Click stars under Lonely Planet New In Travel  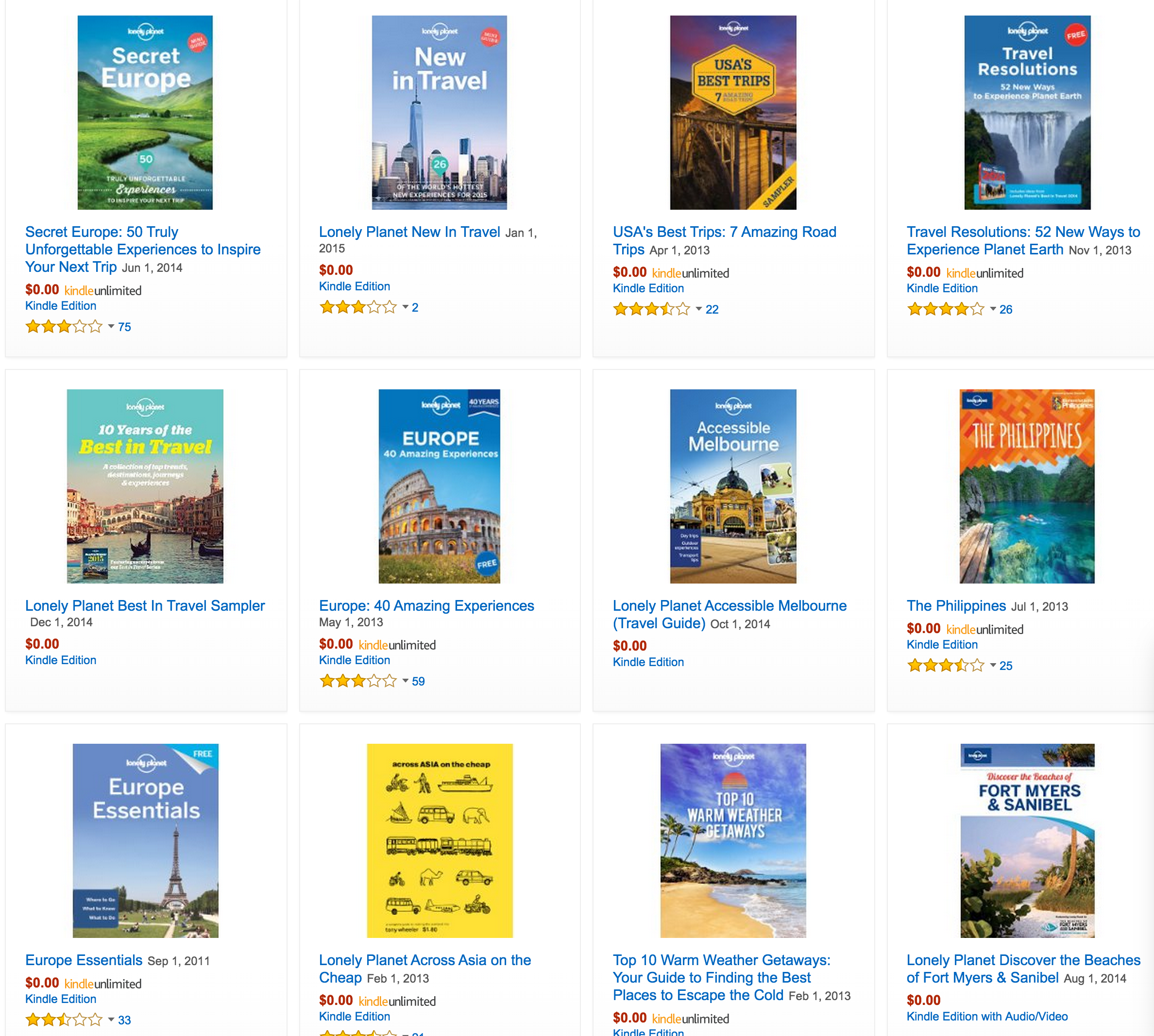click(357, 307)
